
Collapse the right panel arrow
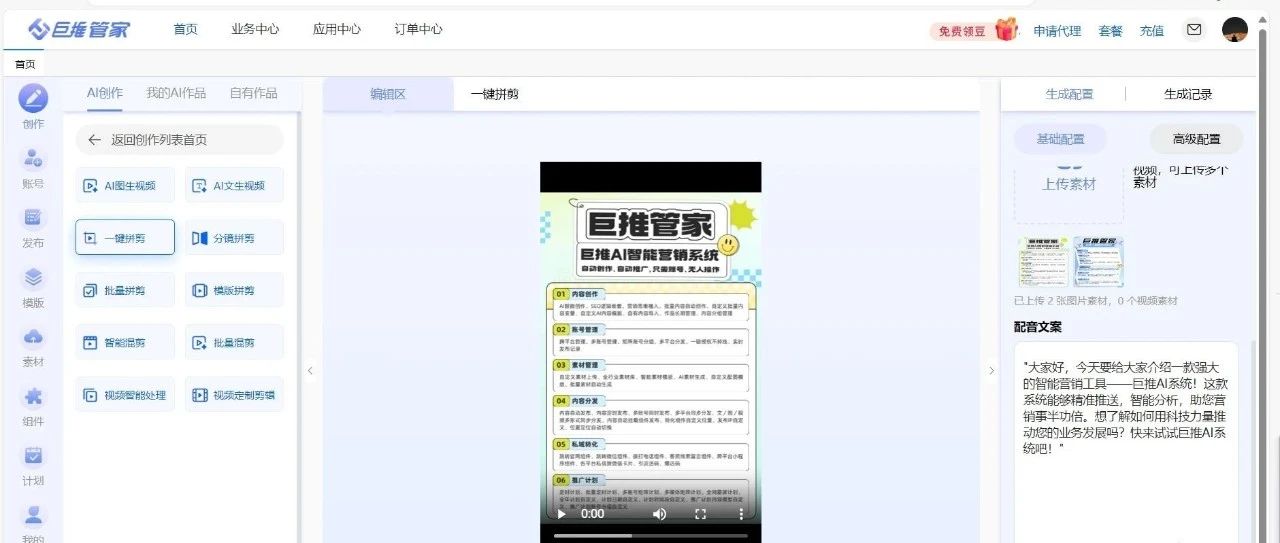991,371
